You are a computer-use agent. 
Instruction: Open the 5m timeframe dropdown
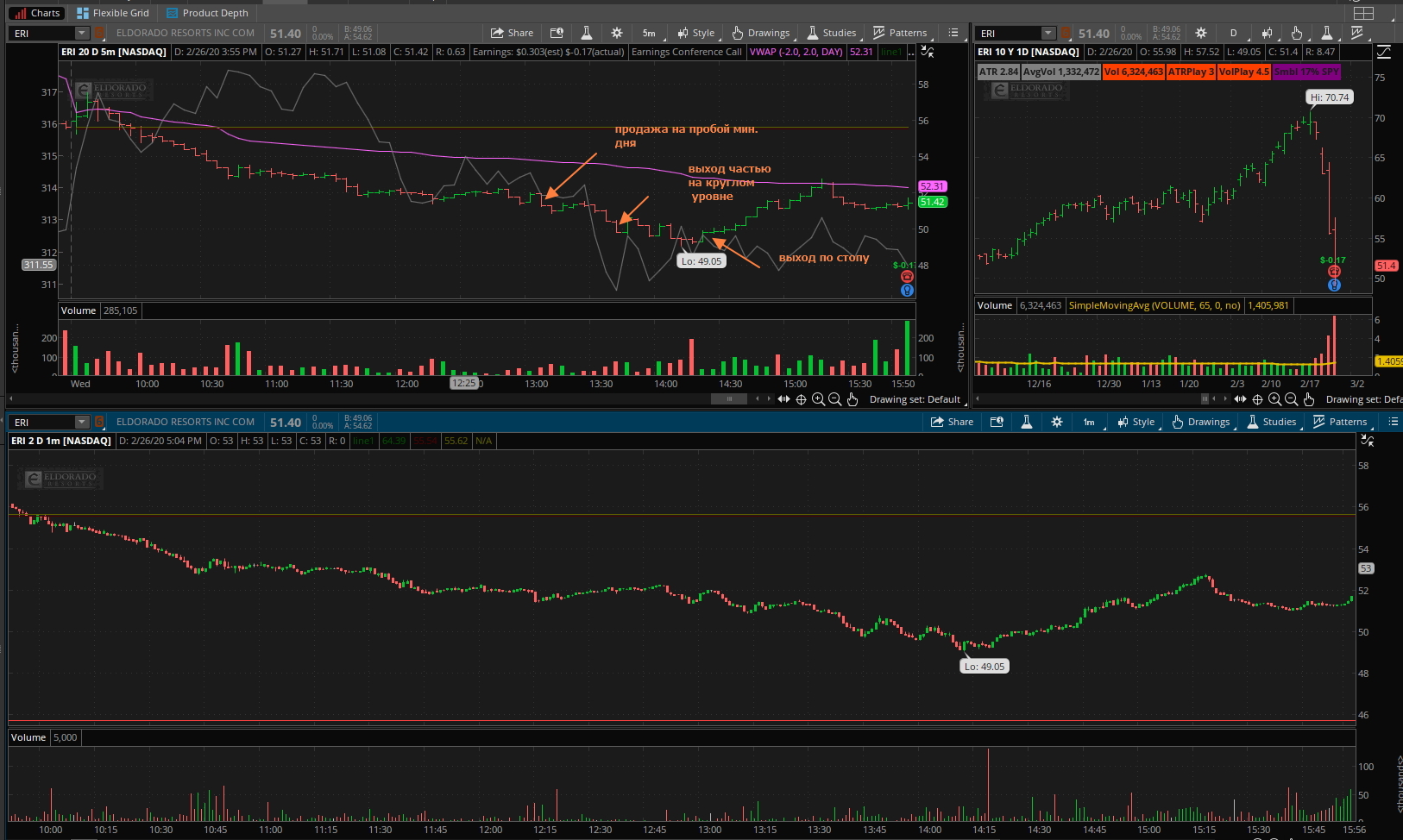649,33
